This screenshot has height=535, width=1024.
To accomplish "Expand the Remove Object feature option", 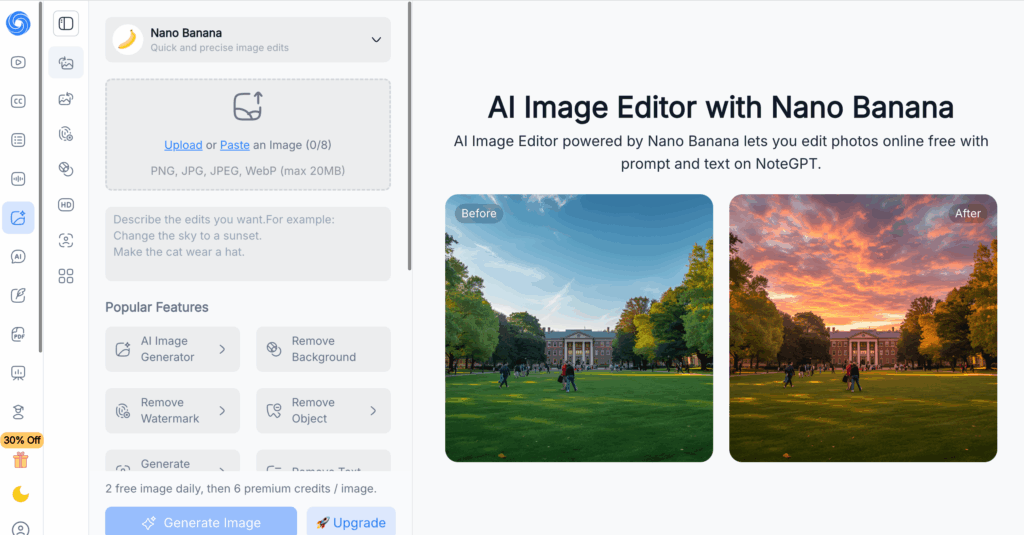I will pos(323,411).
